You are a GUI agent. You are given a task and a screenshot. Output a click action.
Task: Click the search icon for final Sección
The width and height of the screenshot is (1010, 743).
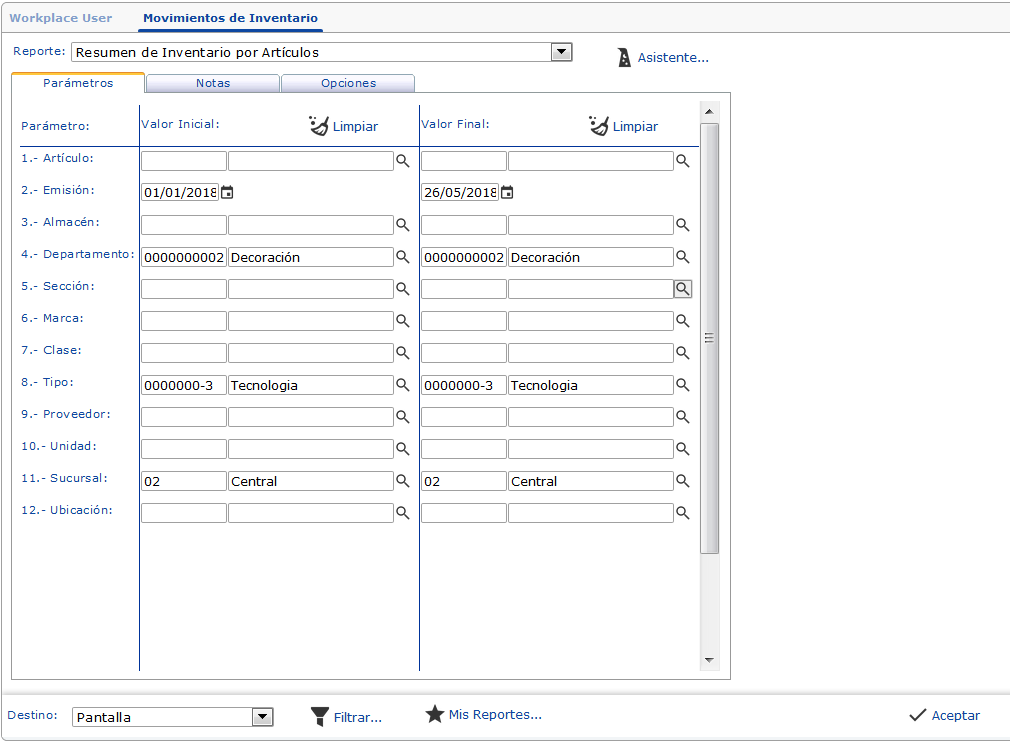[x=683, y=289]
